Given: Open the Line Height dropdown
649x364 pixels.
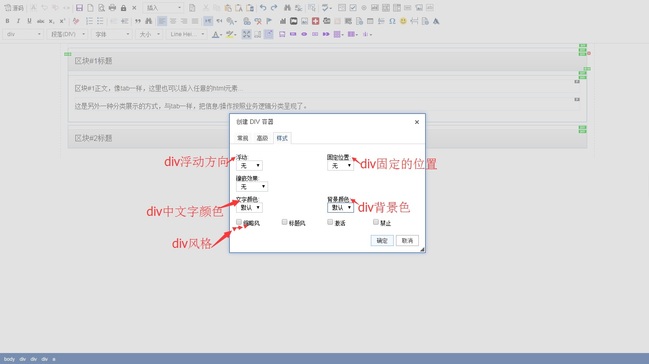Looking at the screenshot, I should click(x=187, y=34).
